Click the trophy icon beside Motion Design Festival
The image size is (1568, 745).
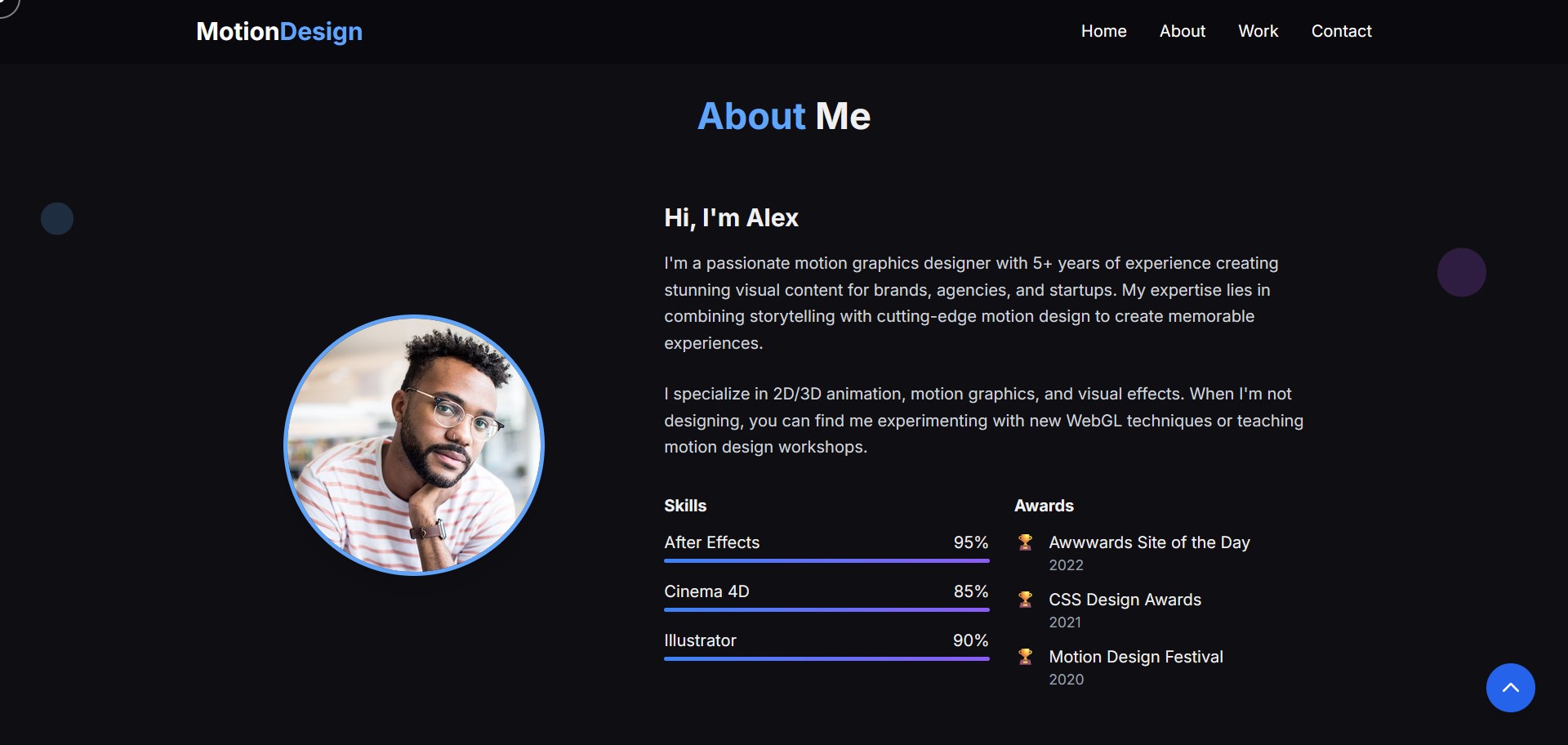pyautogui.click(x=1025, y=657)
